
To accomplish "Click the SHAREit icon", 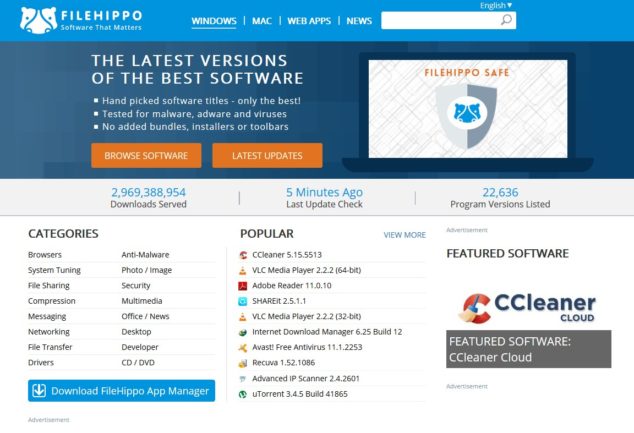I will pos(243,301).
